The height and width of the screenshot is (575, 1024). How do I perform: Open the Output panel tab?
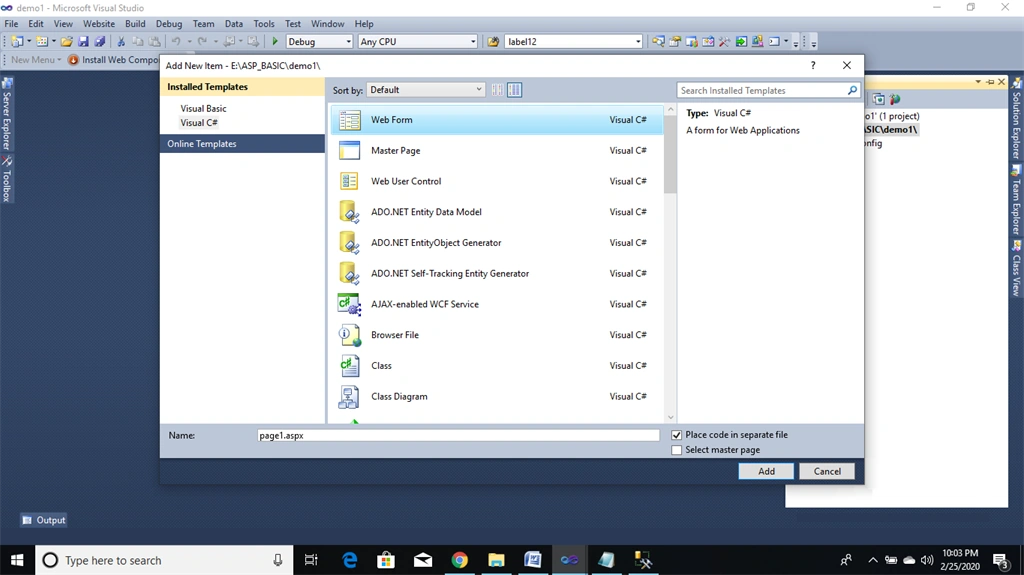point(44,520)
